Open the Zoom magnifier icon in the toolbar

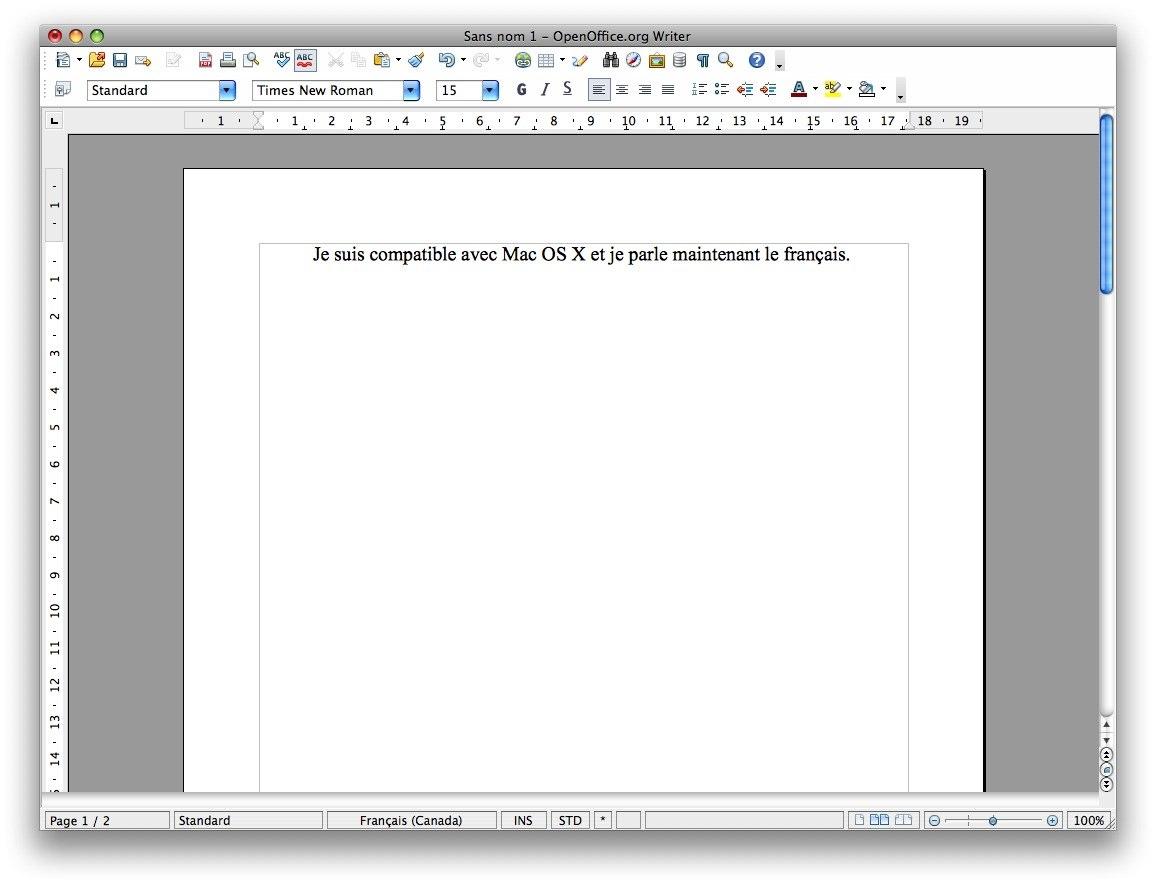pyautogui.click(x=726, y=60)
